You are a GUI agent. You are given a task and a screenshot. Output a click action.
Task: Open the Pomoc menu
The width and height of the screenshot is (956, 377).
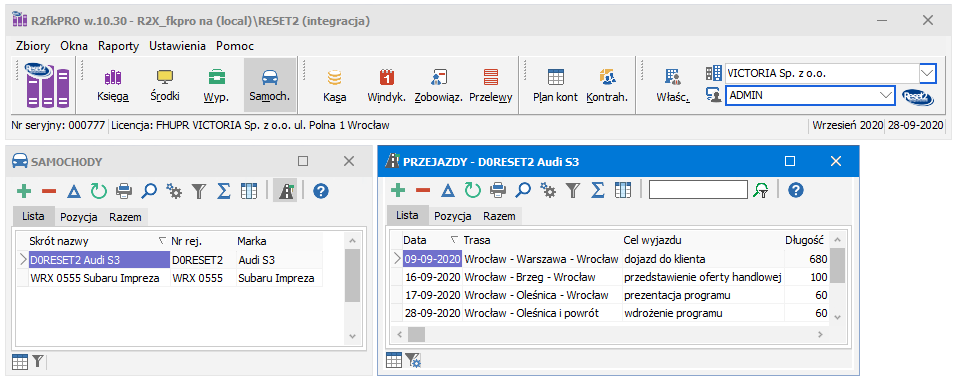(235, 46)
